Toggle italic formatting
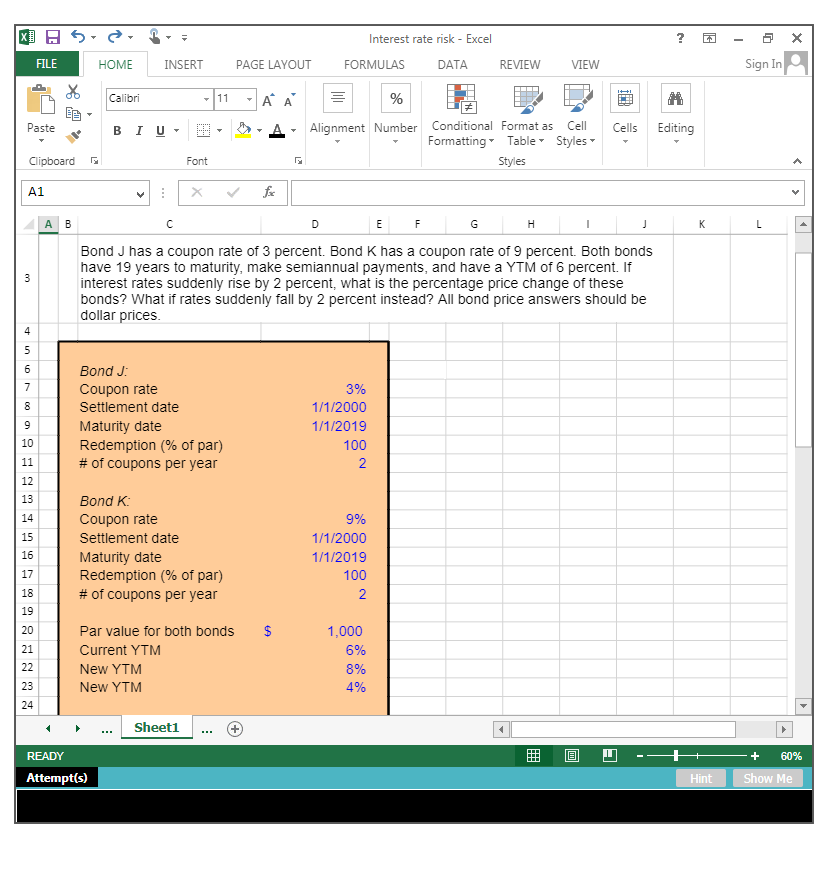This screenshot has height=886, width=826. click(x=138, y=131)
